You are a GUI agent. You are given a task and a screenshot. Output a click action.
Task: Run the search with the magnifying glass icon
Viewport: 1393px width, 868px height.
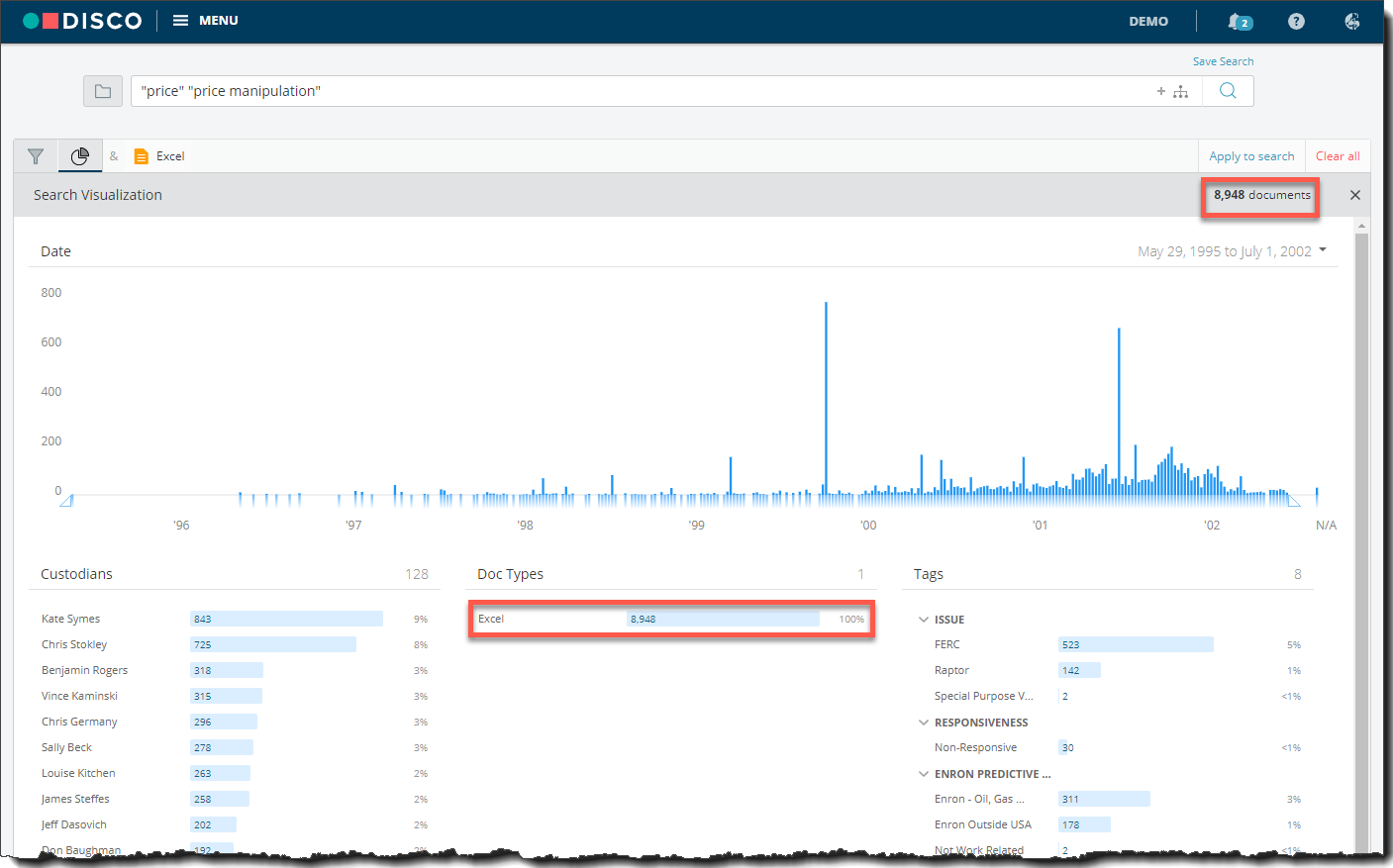click(x=1228, y=90)
